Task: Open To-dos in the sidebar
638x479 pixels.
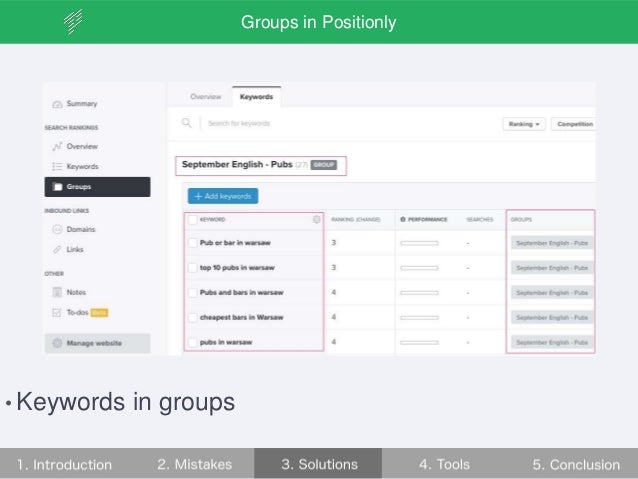Action: [77, 313]
